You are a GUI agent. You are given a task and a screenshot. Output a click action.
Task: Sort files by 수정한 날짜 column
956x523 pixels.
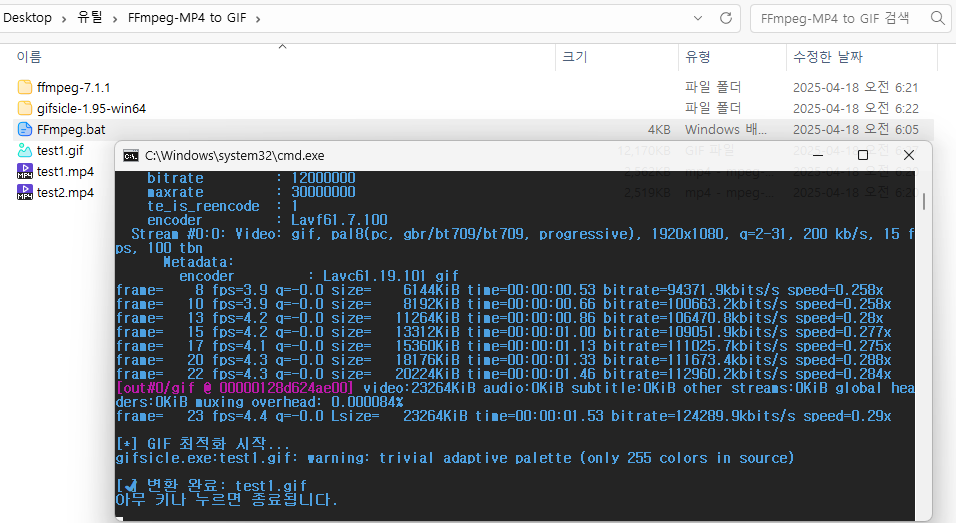828,57
